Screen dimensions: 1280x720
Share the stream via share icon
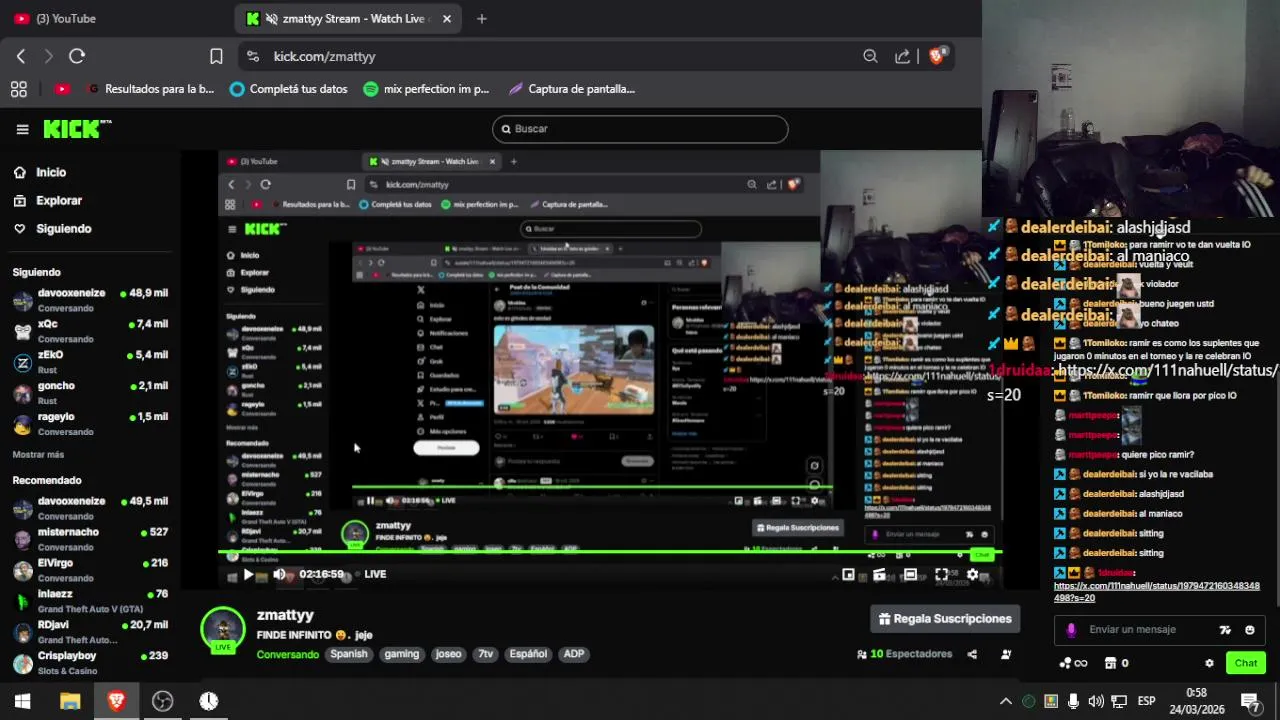(x=972, y=654)
